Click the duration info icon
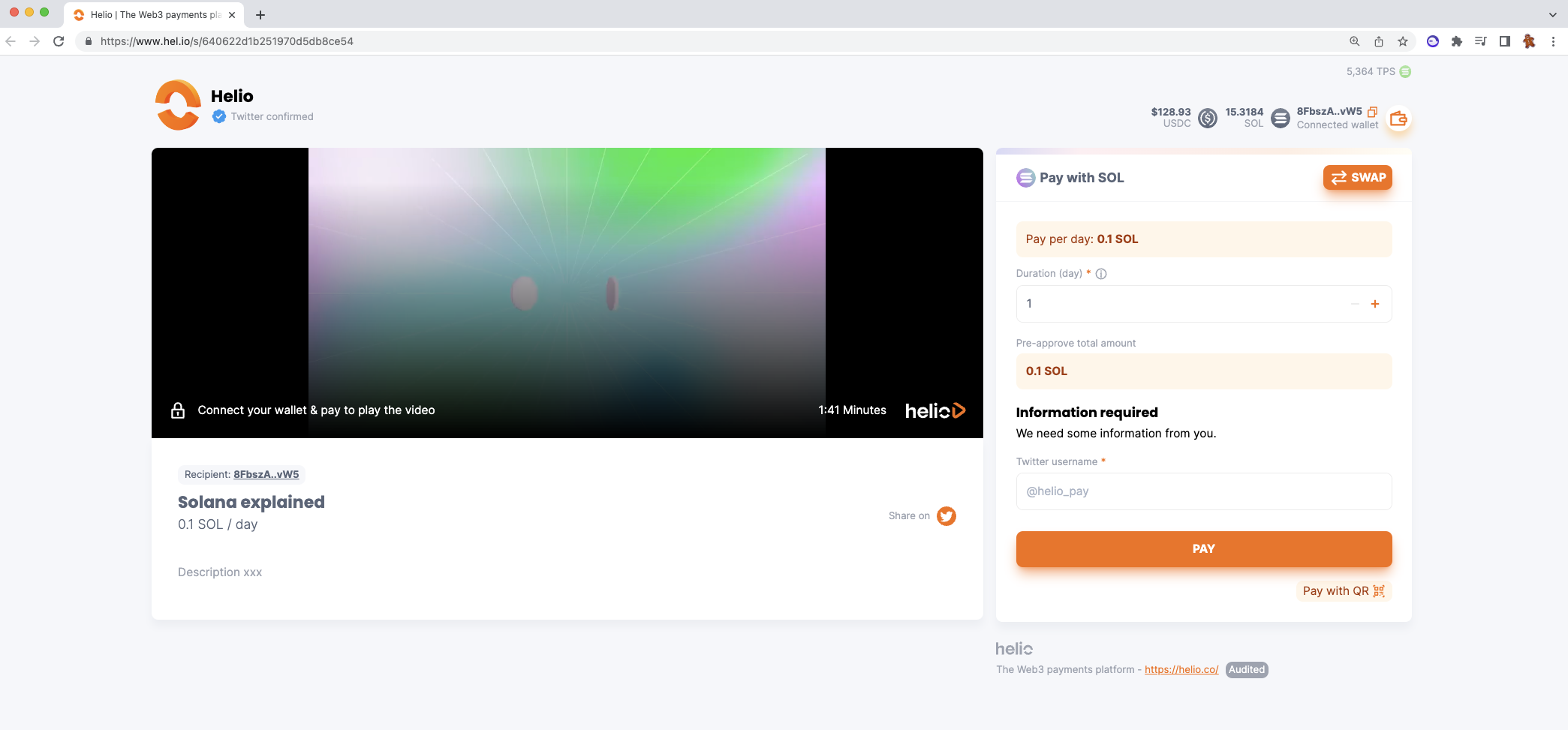Image resolution: width=1568 pixels, height=730 pixels. click(x=1101, y=274)
